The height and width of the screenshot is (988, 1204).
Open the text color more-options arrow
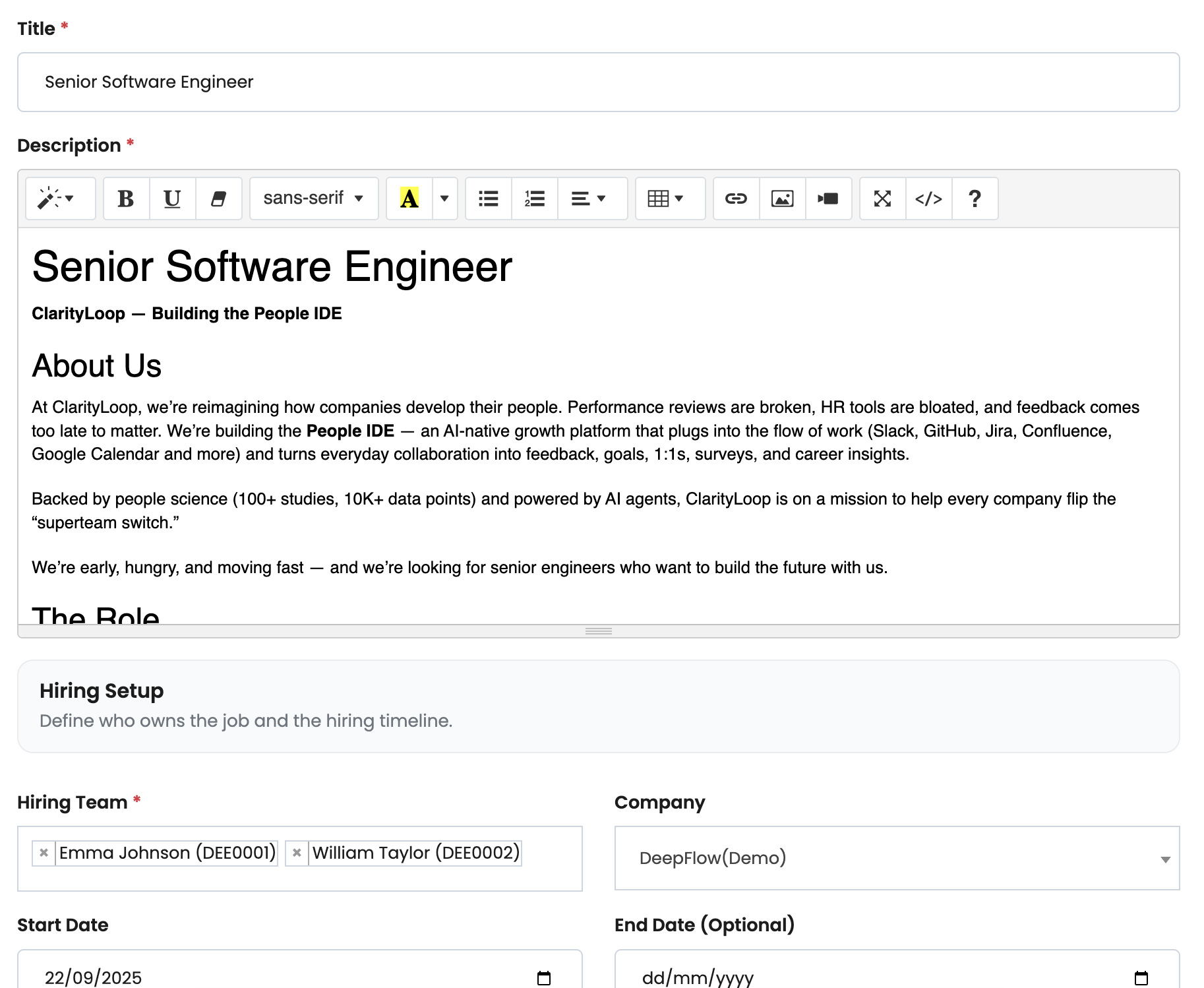pos(444,199)
